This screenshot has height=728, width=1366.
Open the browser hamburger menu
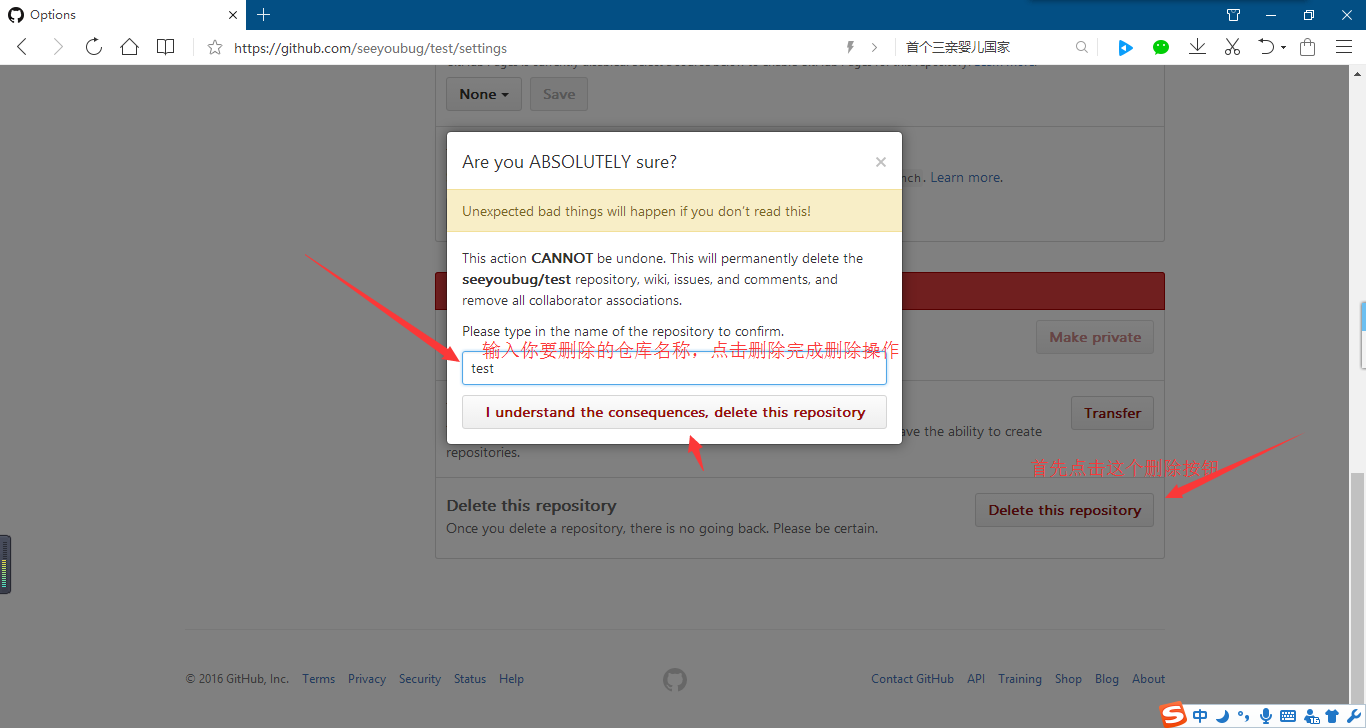click(x=1343, y=47)
